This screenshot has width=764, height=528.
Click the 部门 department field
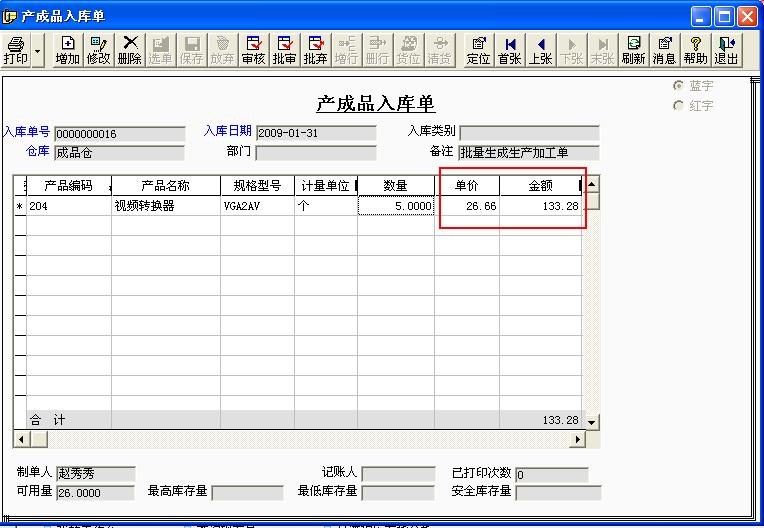pos(316,153)
